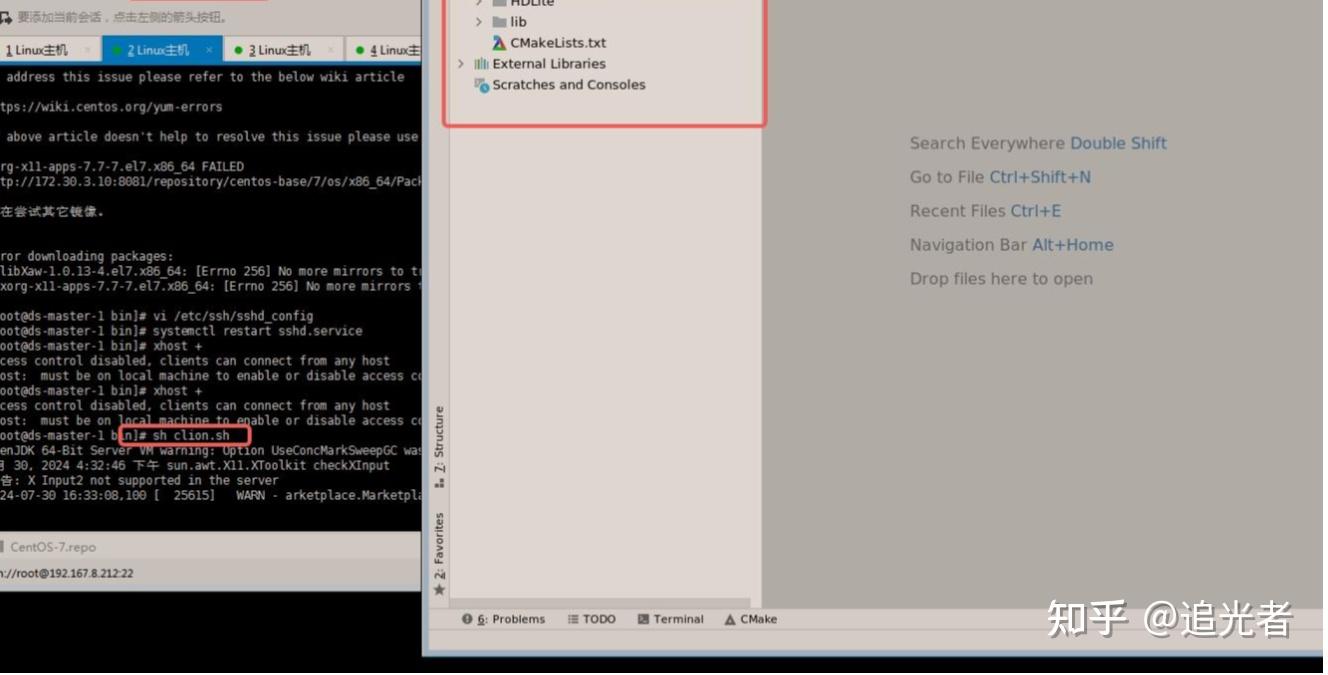Image resolution: width=1328 pixels, height=675 pixels.
Task: Click the Scratches and Consoles icon
Action: (481, 84)
